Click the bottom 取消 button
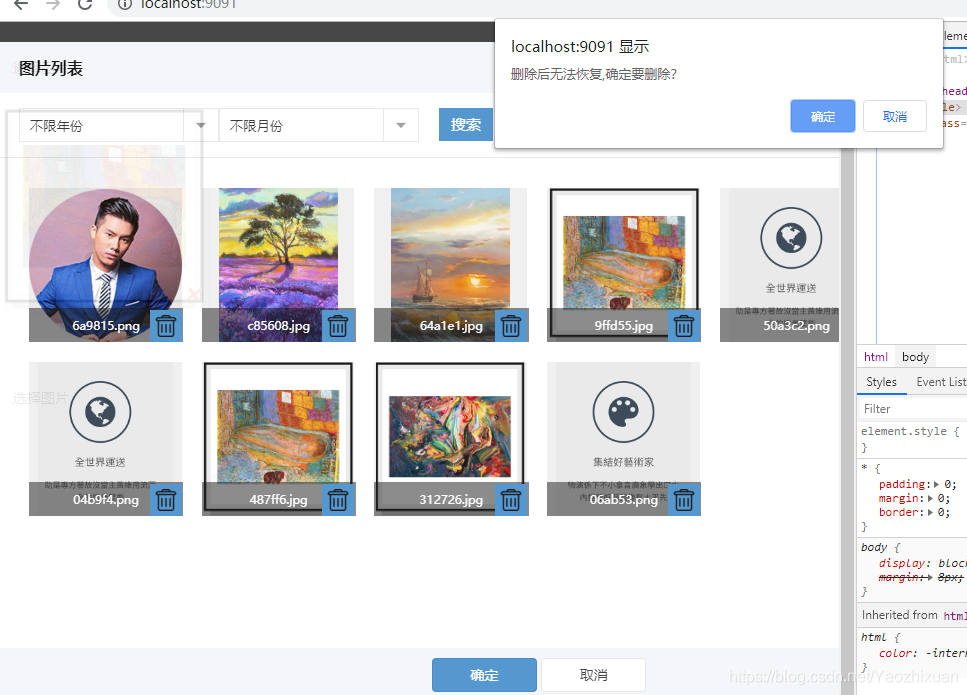The width and height of the screenshot is (967, 695). (593, 675)
